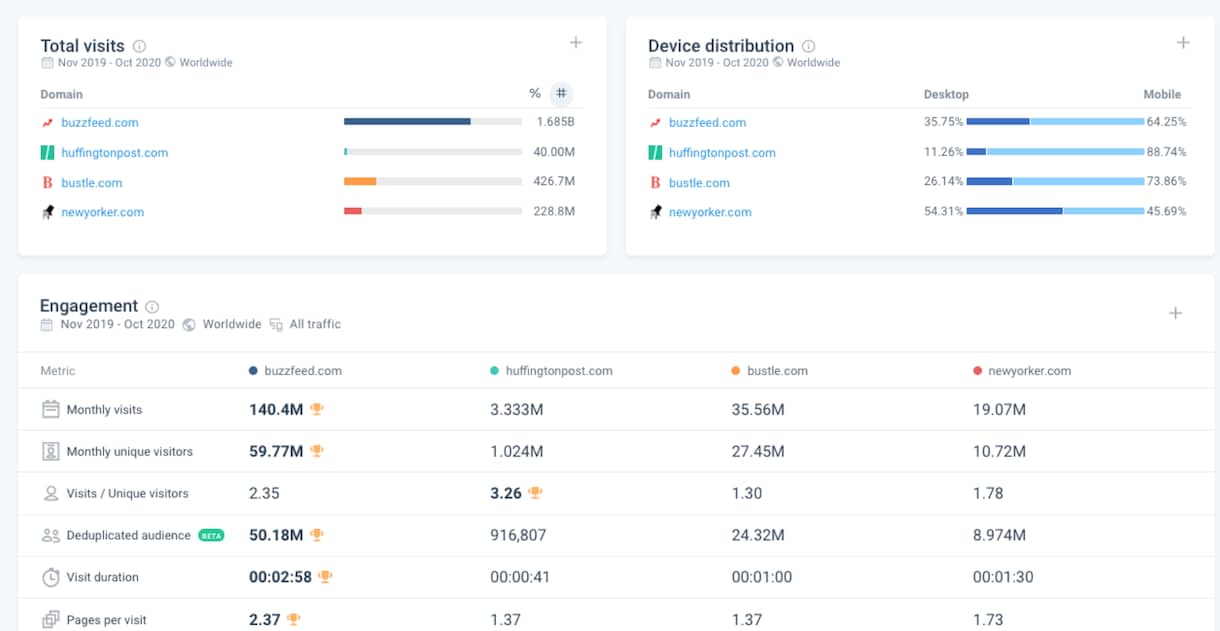The height and width of the screenshot is (631, 1220).
Task: Click the Monthly visits calendar icon
Action: (x=50, y=409)
